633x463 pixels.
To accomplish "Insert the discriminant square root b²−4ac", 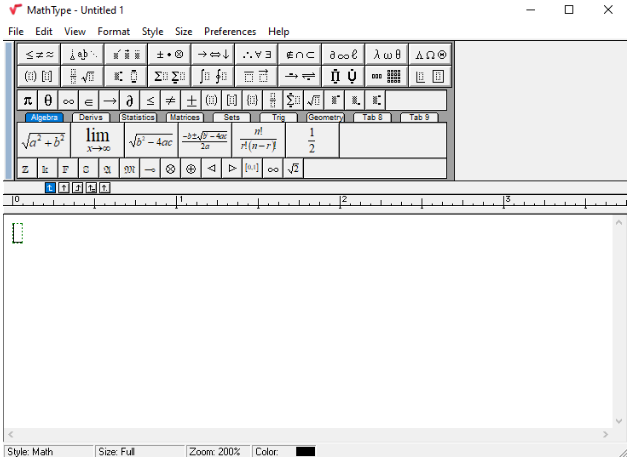I will point(151,140).
